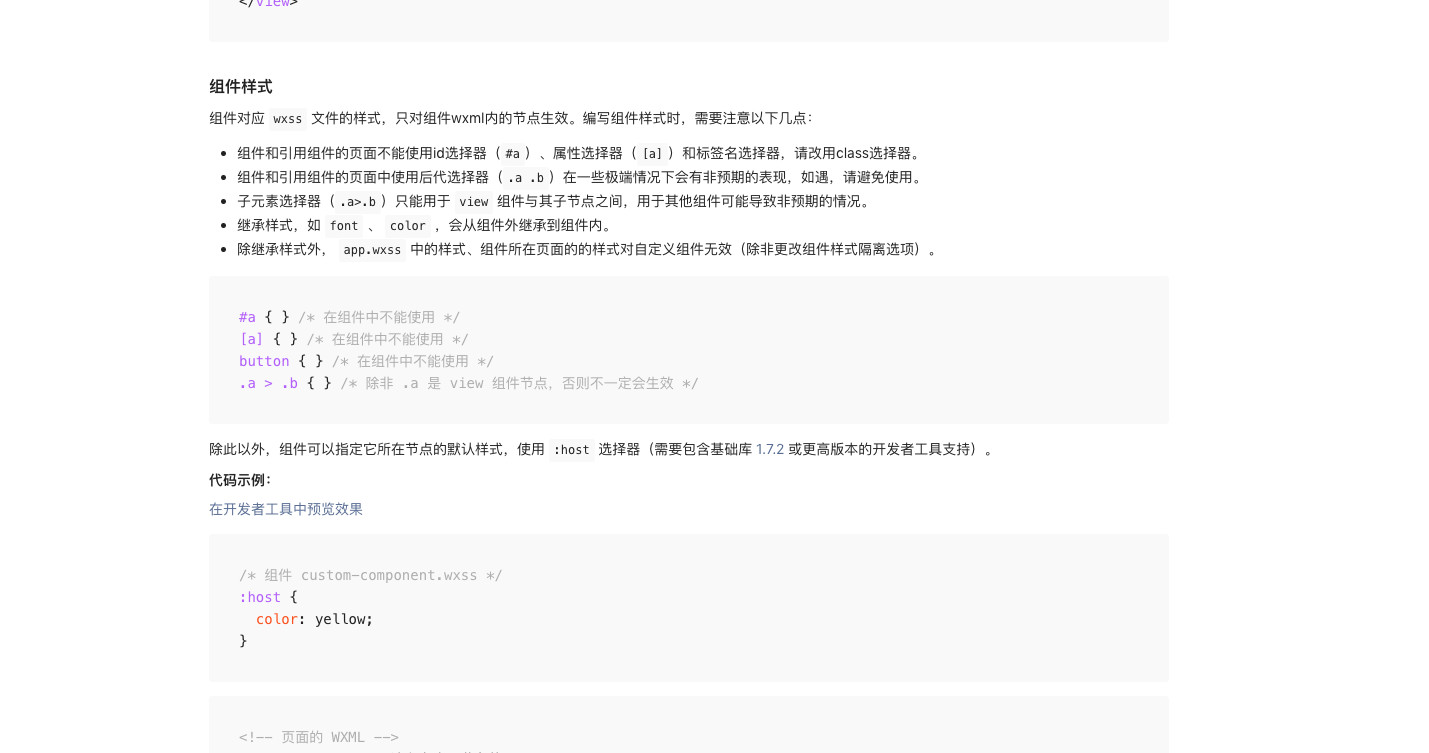Click the bullet about 继承样式

[426, 226]
